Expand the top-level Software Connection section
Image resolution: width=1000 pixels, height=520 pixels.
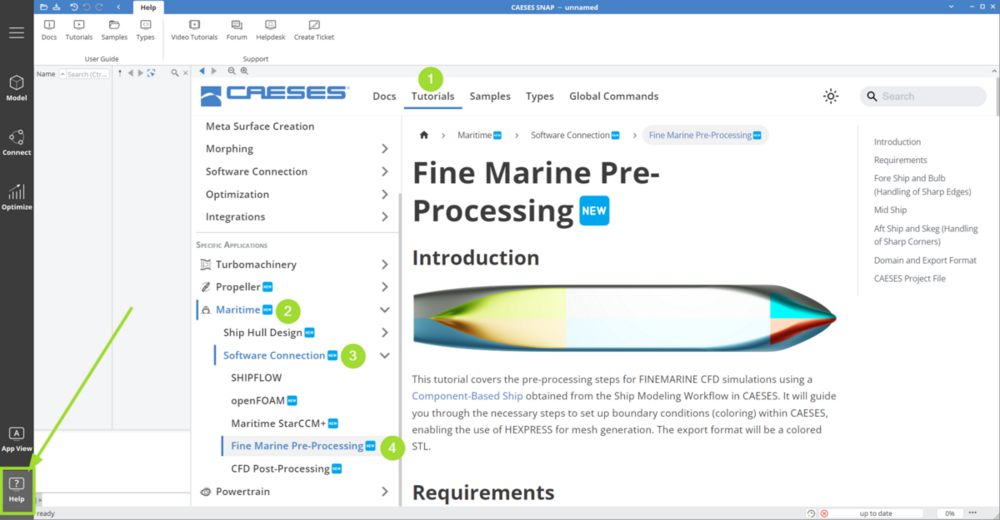coord(385,172)
